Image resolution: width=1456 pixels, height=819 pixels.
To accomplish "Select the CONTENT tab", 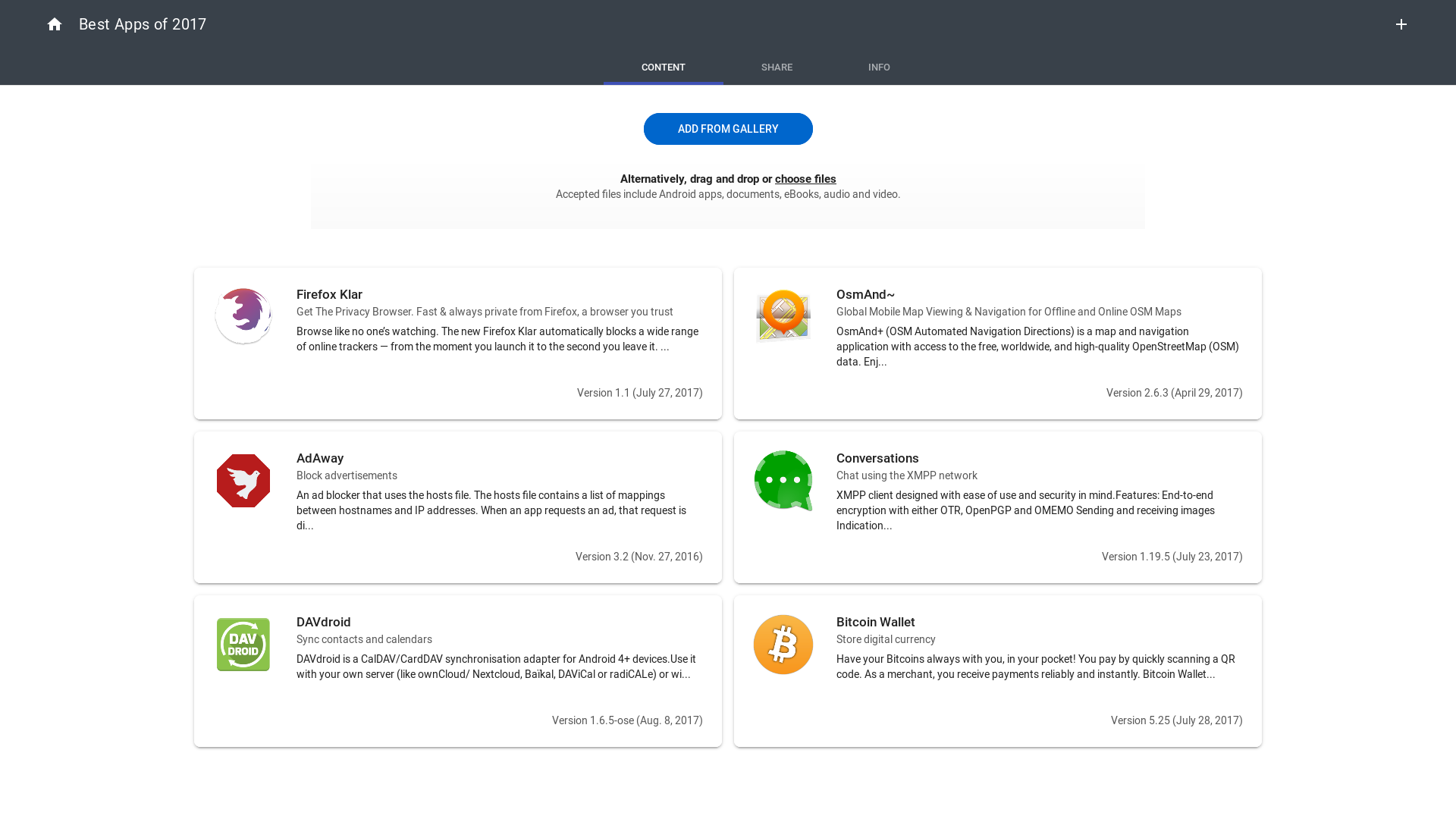I will [663, 67].
